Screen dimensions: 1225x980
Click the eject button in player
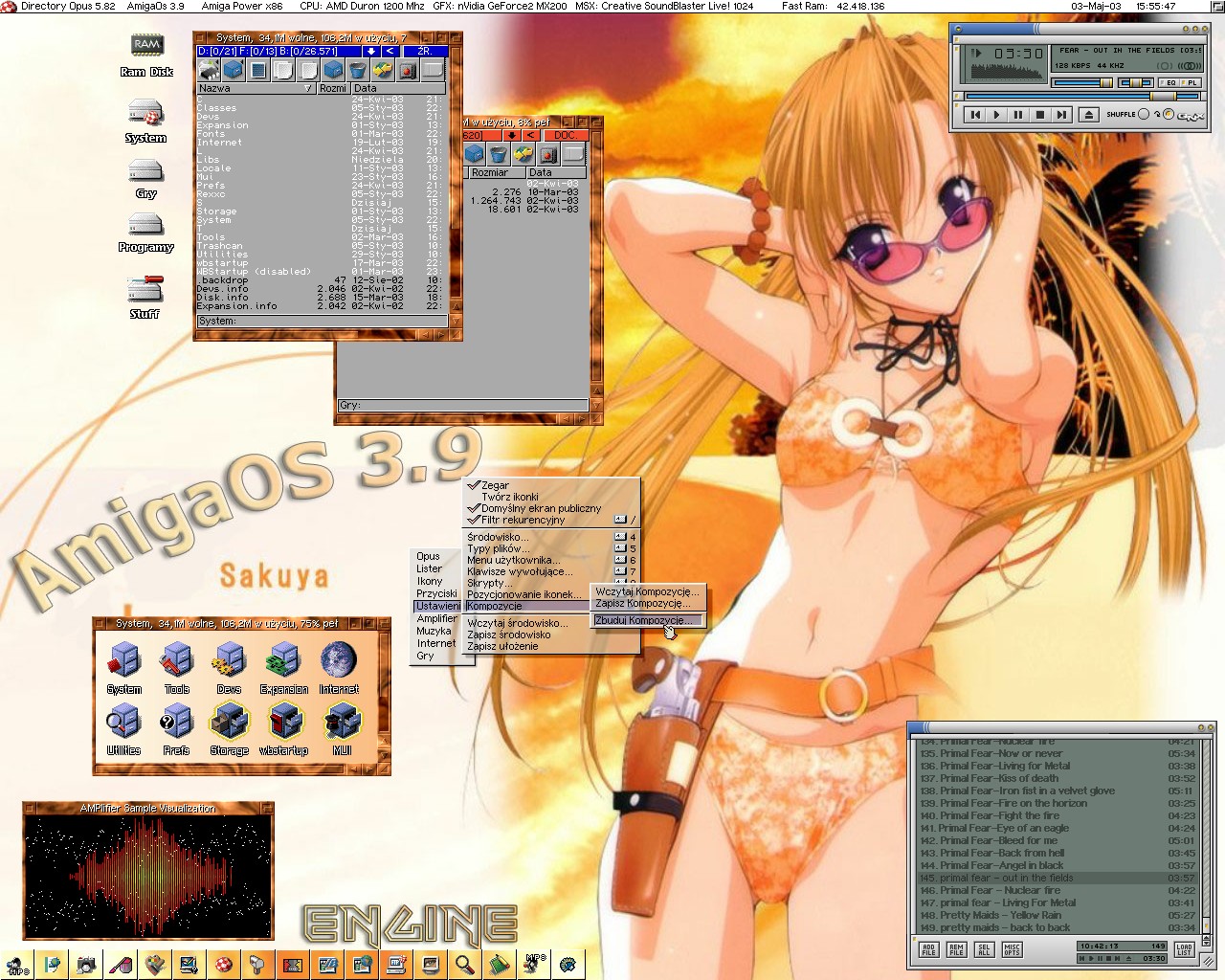click(1088, 115)
